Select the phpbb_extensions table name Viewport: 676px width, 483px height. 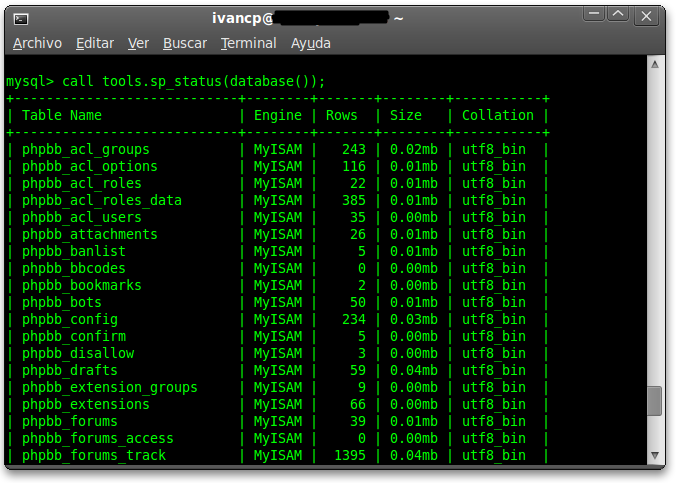pyautogui.click(x=86, y=405)
